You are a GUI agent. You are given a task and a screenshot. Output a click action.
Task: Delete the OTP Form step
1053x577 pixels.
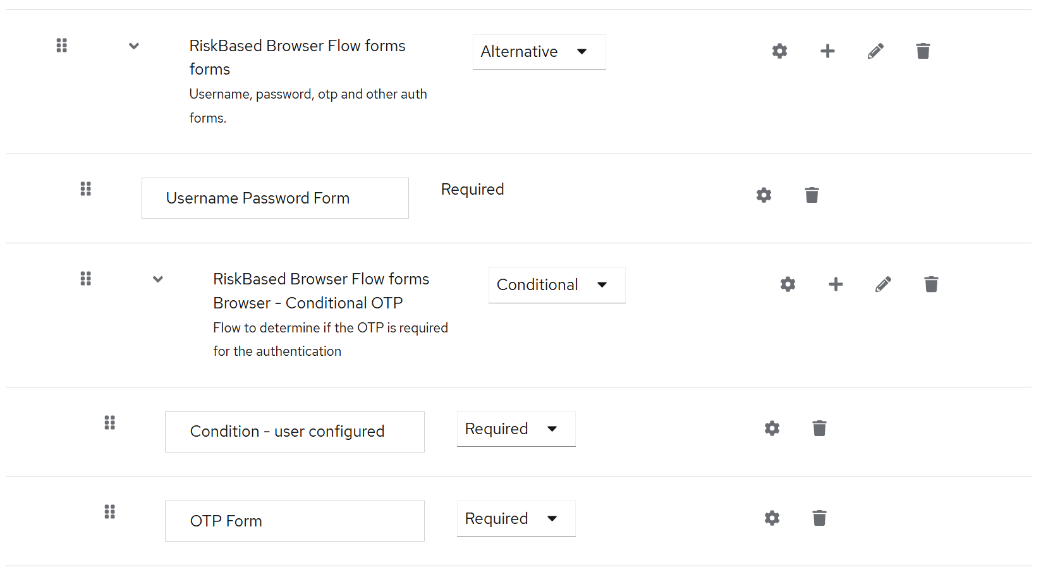[819, 518]
